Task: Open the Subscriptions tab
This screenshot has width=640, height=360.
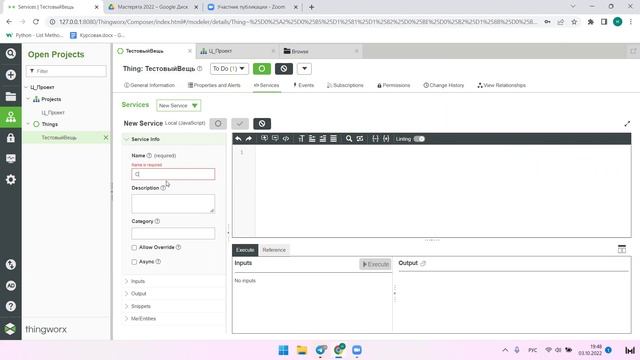Action: pyautogui.click(x=345, y=85)
